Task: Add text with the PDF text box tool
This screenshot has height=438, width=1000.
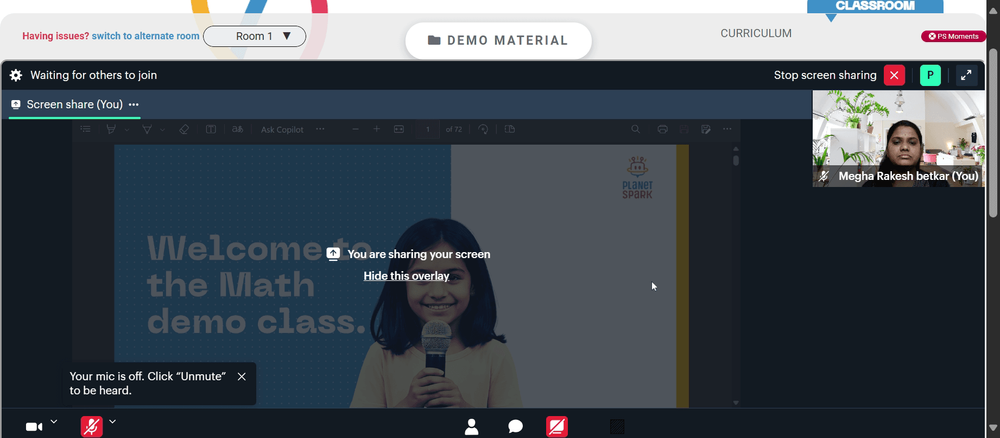Action: coord(210,129)
